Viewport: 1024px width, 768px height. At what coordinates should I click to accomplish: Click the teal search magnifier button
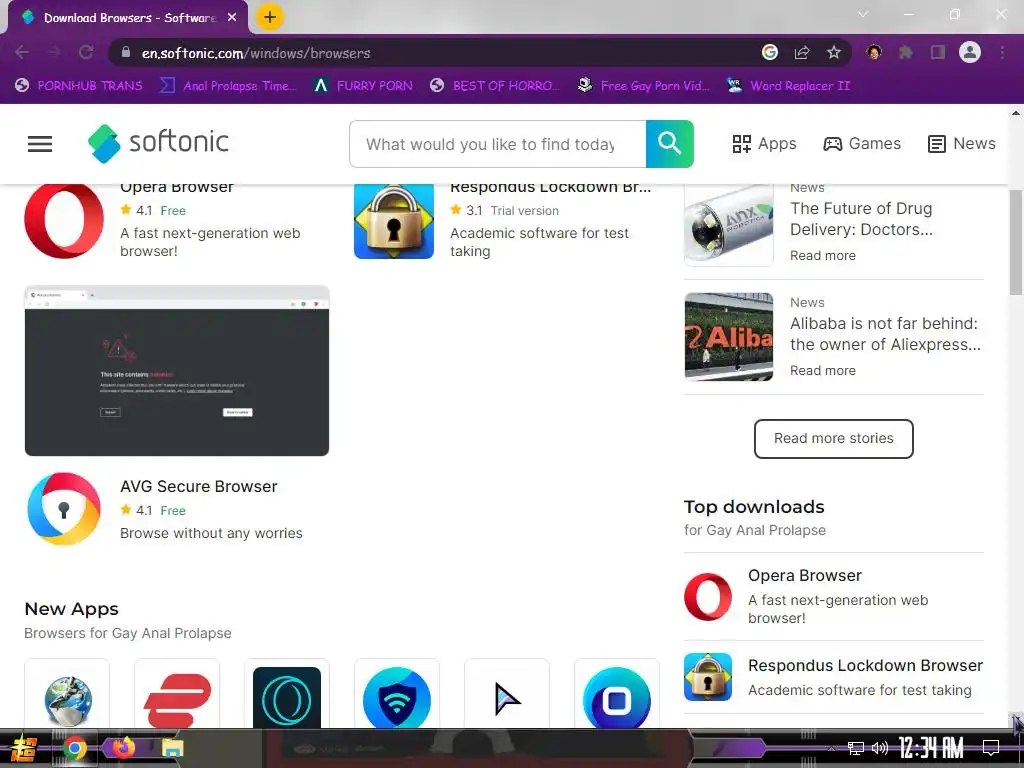(x=669, y=144)
